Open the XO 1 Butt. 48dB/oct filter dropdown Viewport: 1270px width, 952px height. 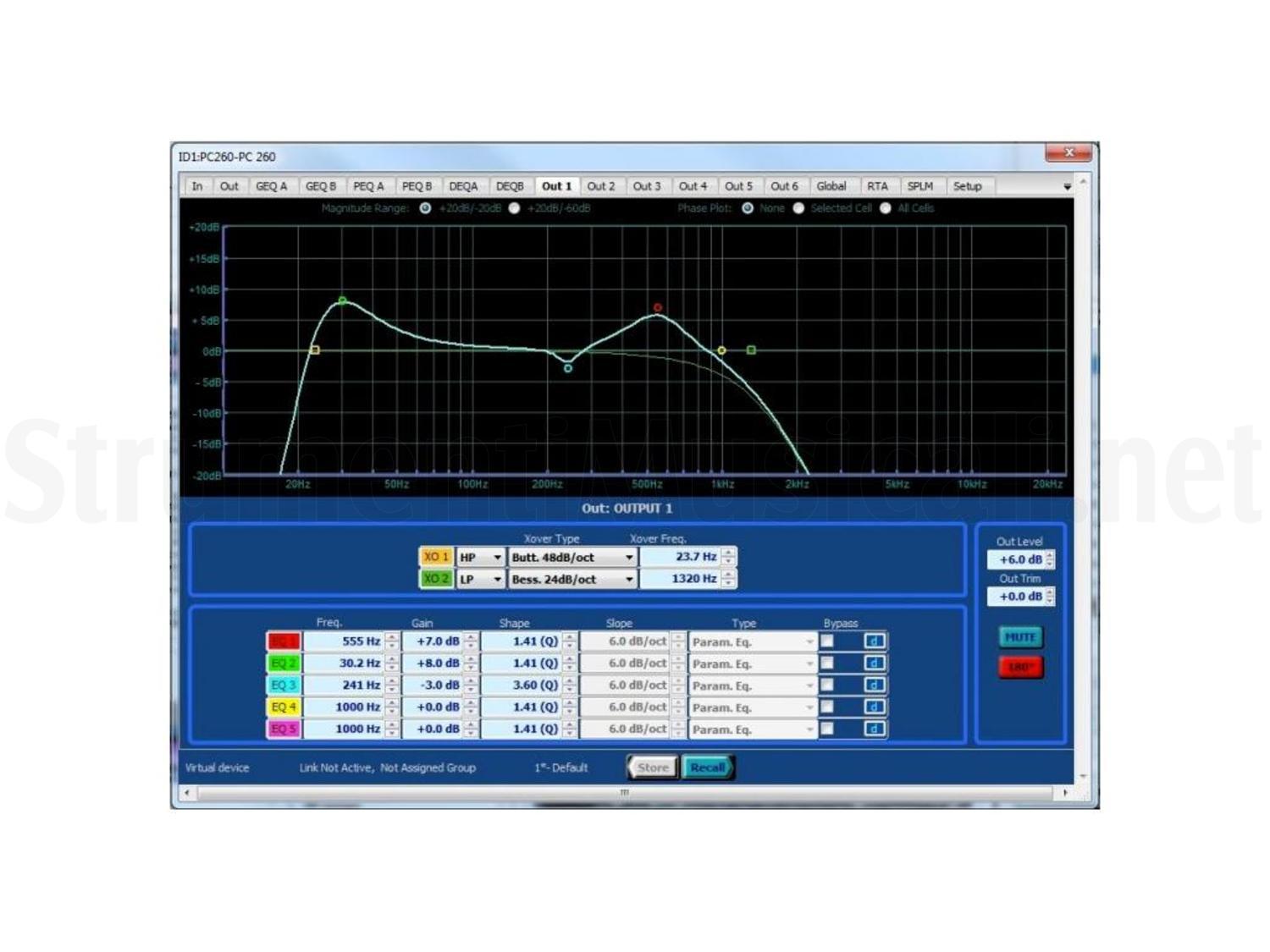pos(629,557)
